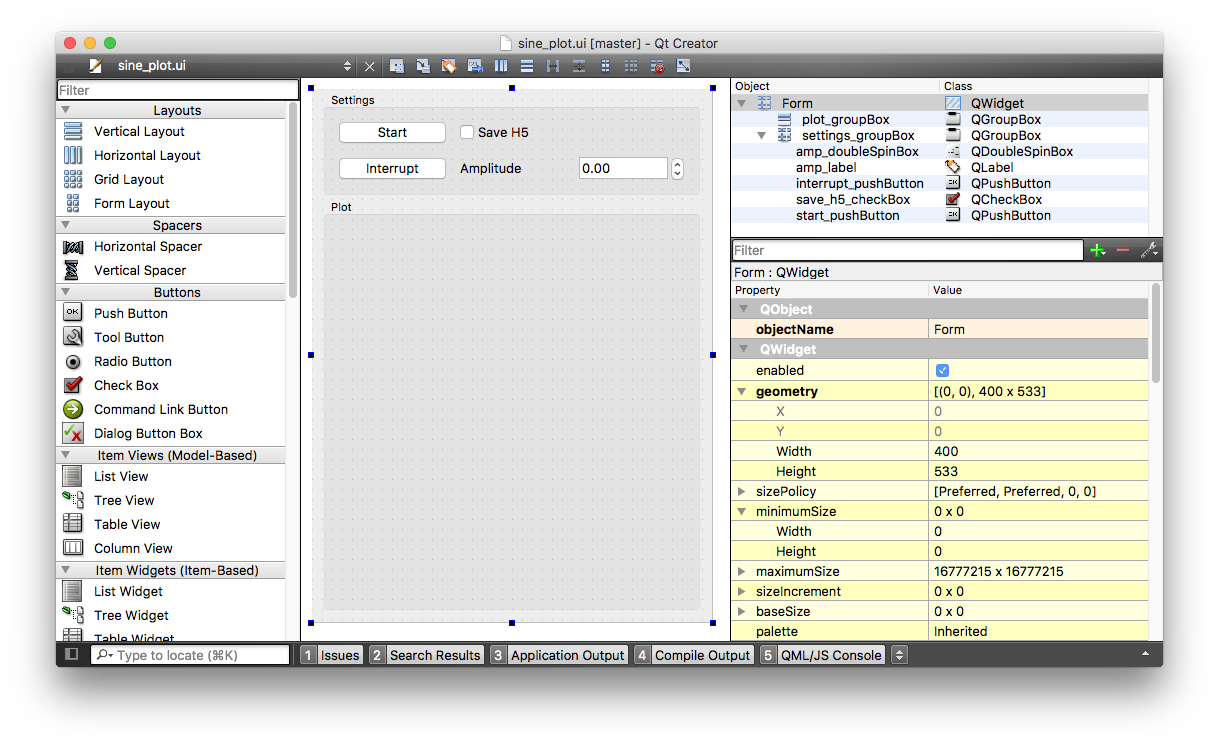1219x747 pixels.
Task: Click the Adjust Size toolbar icon
Action: pyautogui.click(x=684, y=66)
